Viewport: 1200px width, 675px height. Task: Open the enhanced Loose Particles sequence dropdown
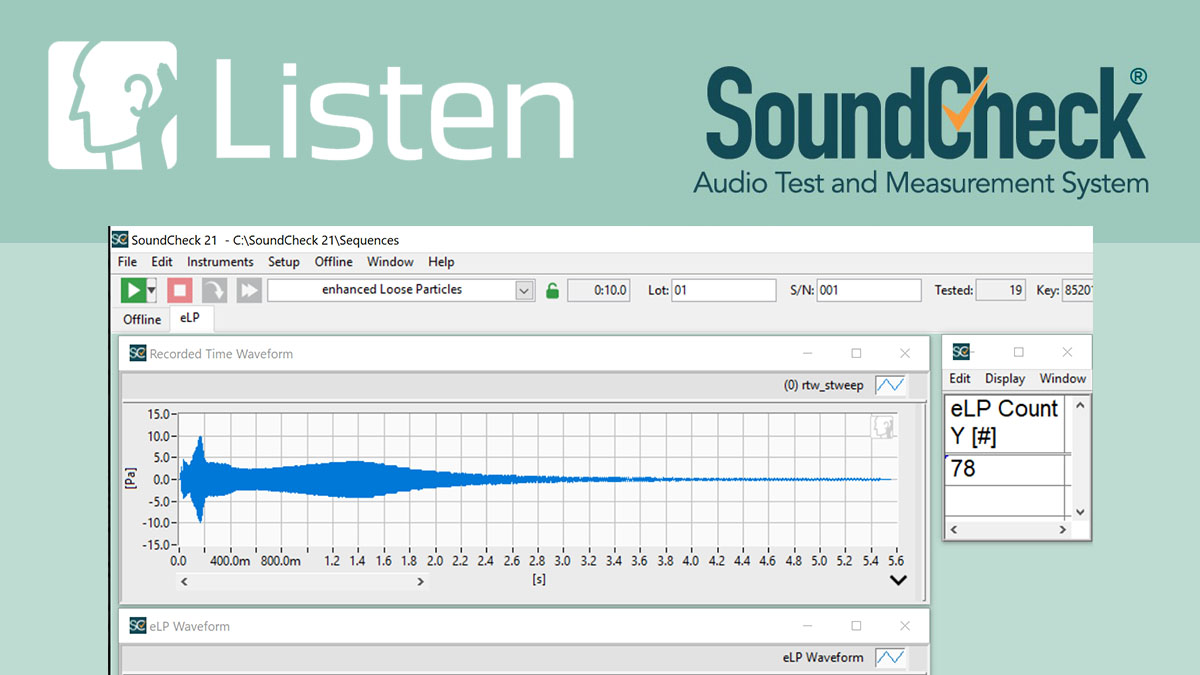(525, 289)
